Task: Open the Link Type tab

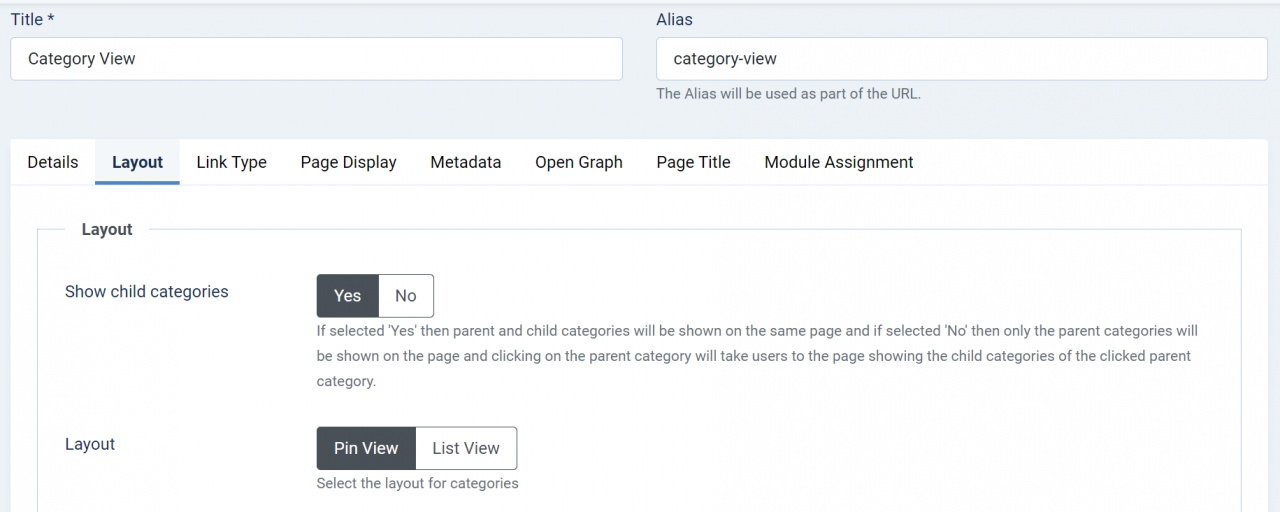Action: 231,162
